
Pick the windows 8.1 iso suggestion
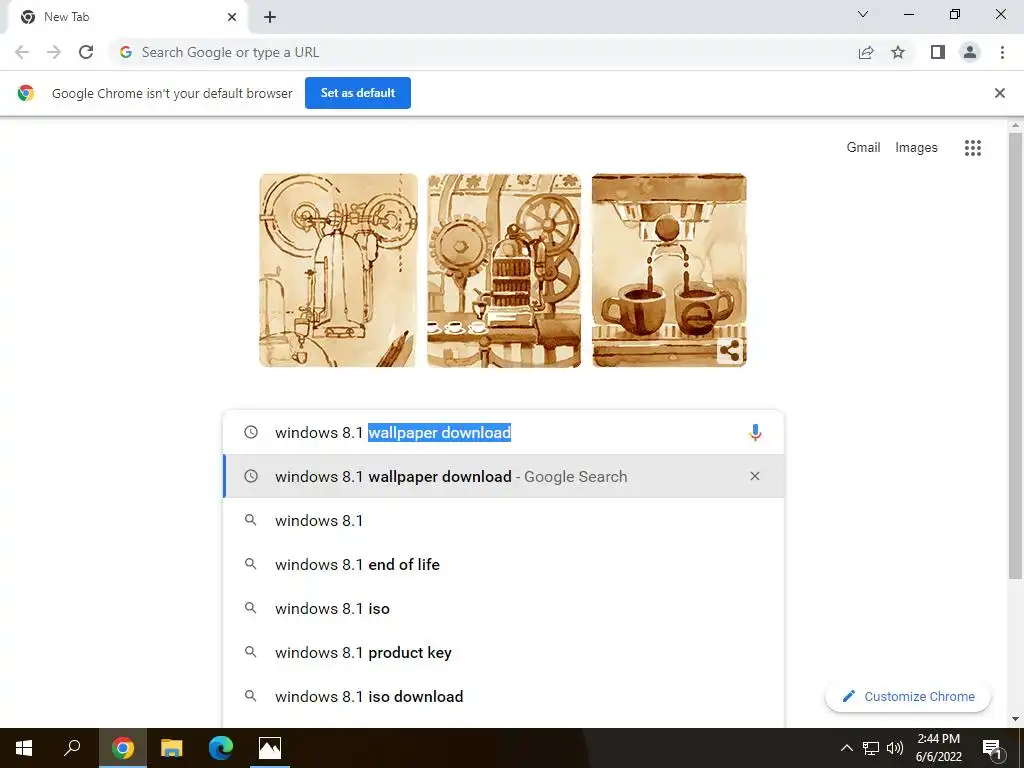pos(503,608)
